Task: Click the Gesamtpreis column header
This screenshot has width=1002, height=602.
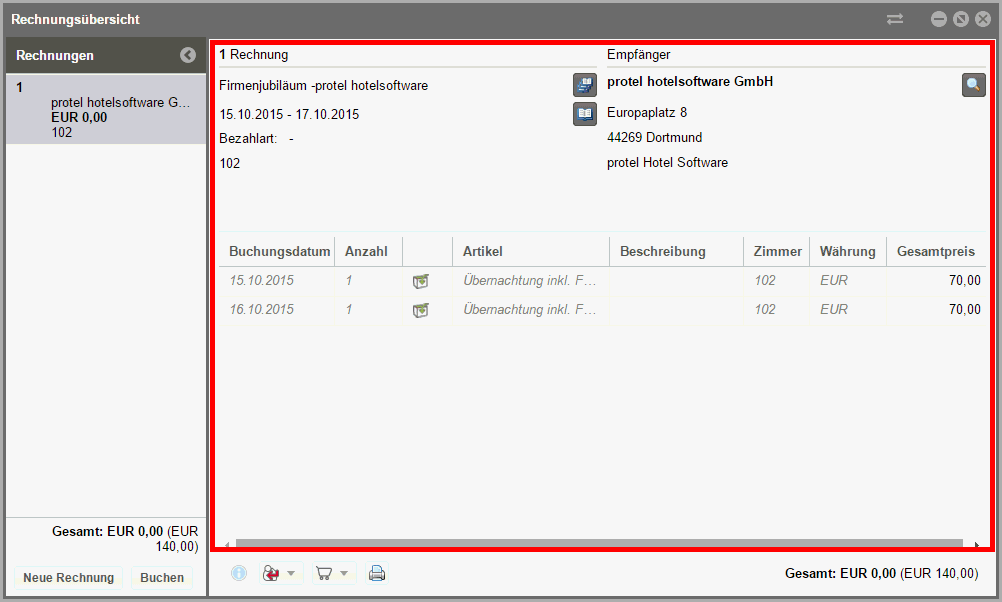Action: [935, 252]
